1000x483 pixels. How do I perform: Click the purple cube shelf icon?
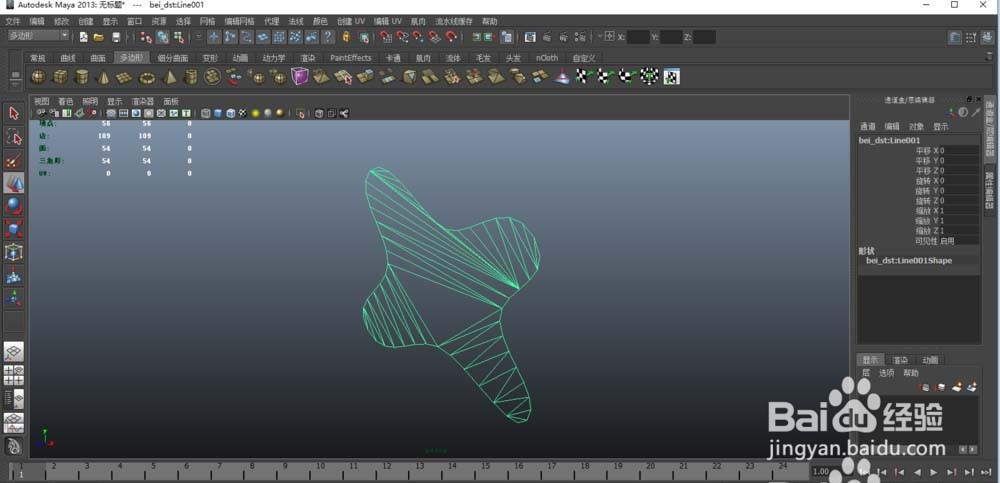pos(300,77)
